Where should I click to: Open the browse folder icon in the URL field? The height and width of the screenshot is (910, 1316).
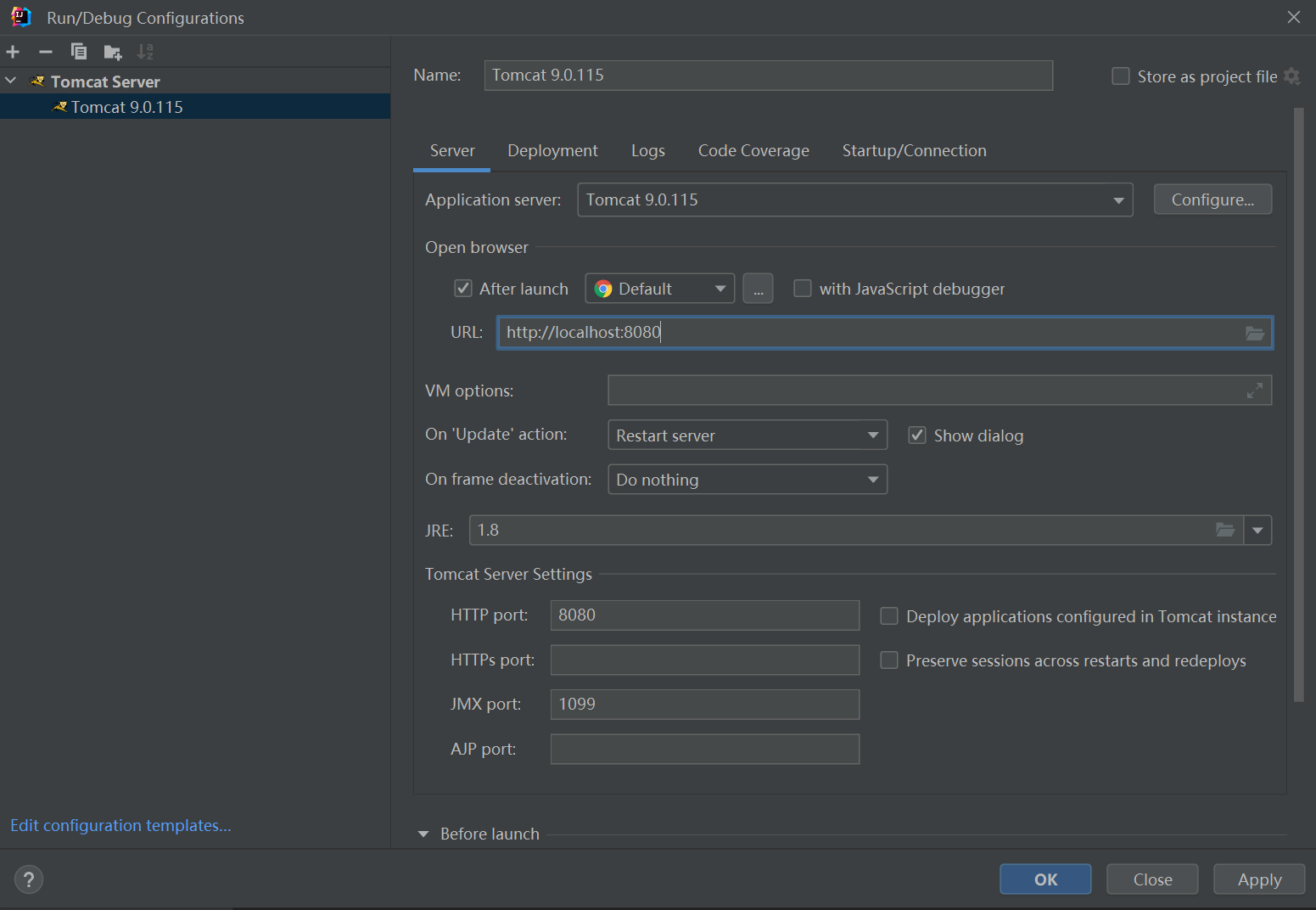[x=1255, y=333]
